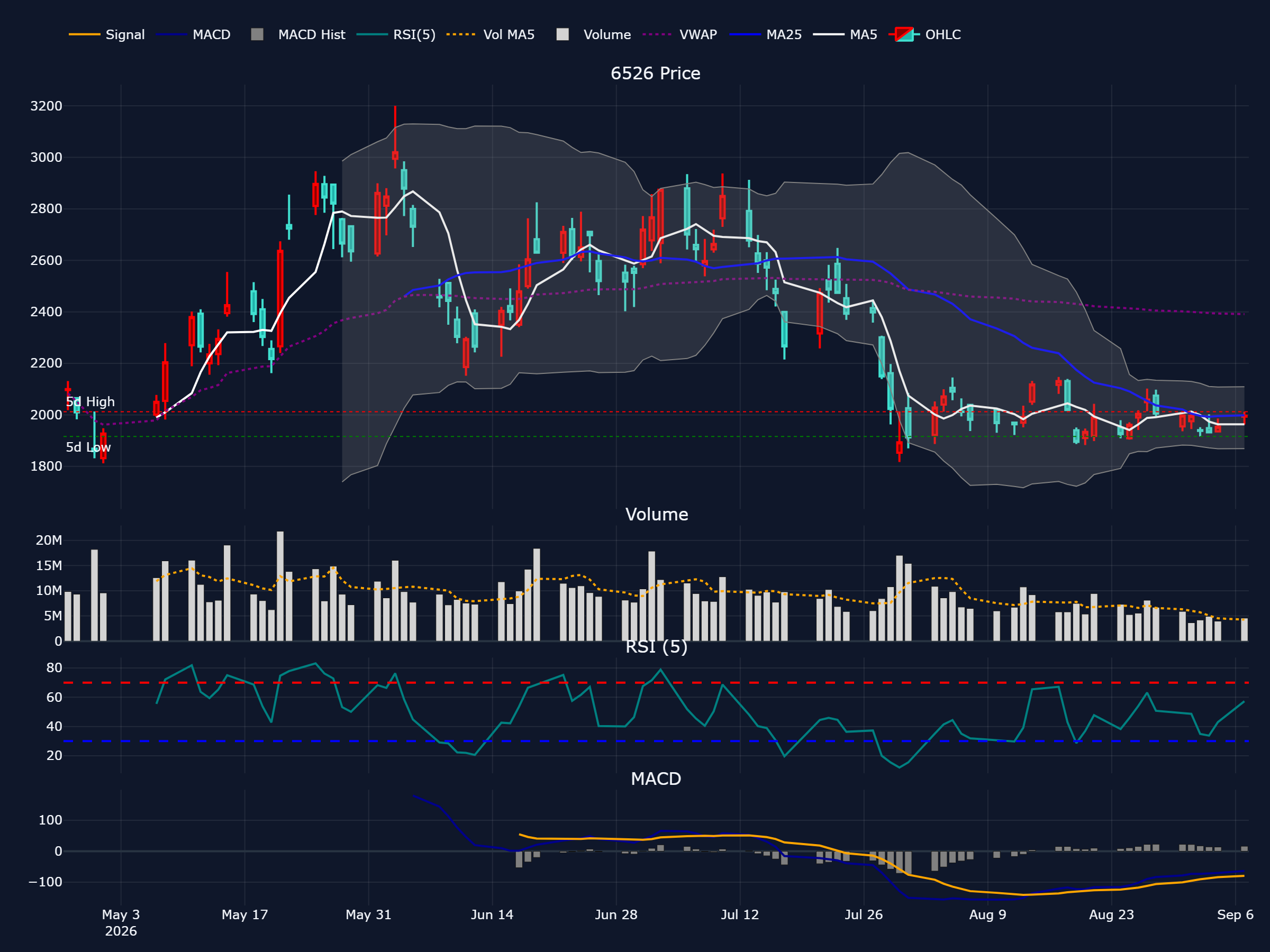
Task: Toggle the MA5 legend entry
Action: tap(845, 34)
